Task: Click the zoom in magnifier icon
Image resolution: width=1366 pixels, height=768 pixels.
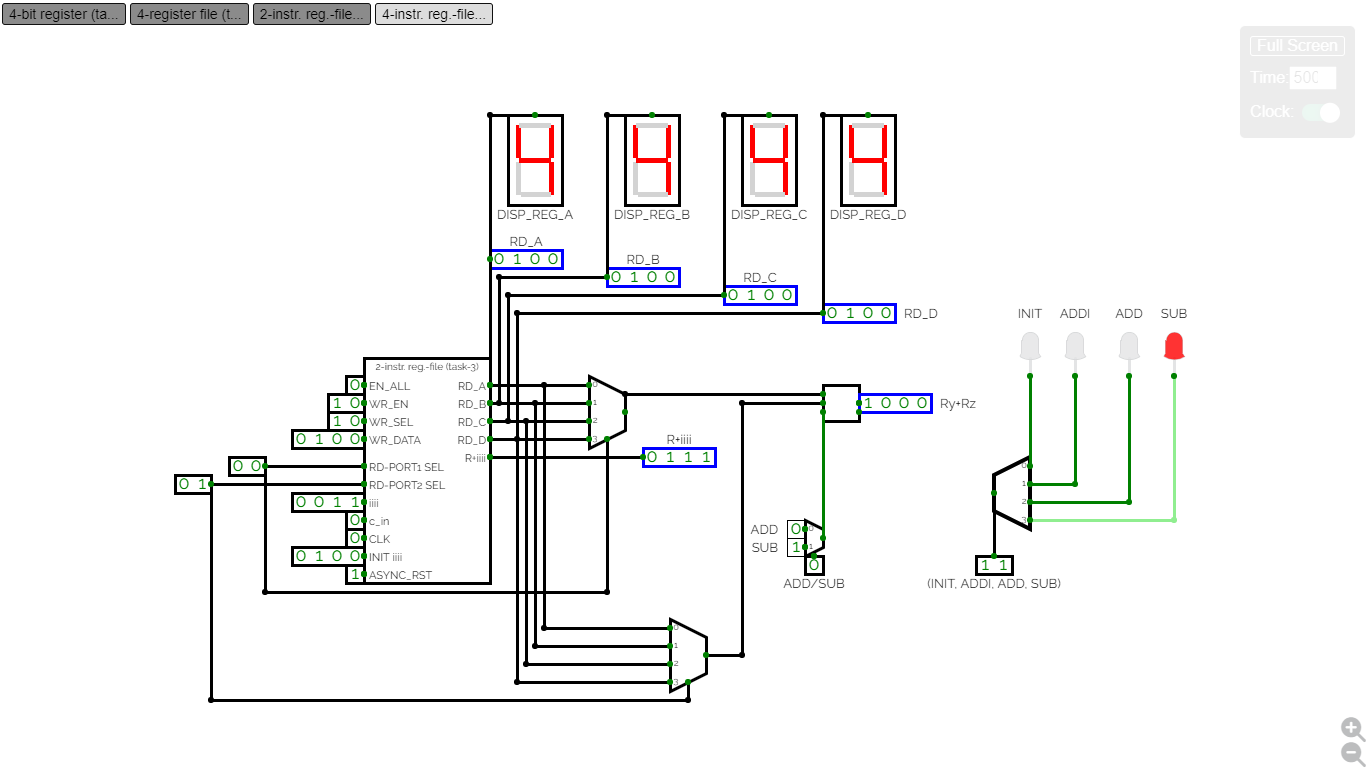Action: coord(1352,728)
